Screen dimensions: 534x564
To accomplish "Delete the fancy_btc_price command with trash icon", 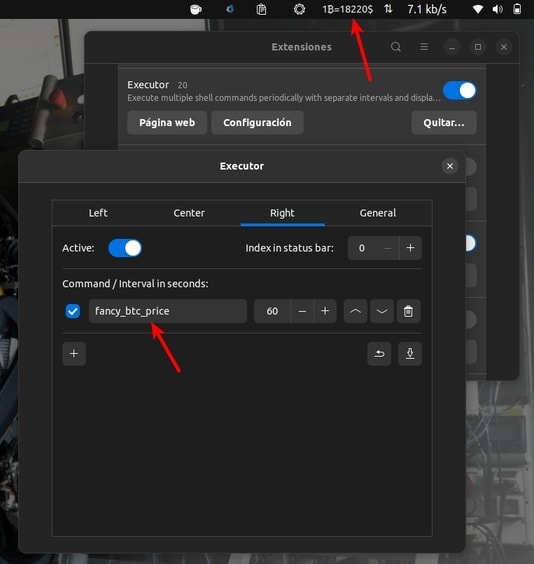I will 408,311.
